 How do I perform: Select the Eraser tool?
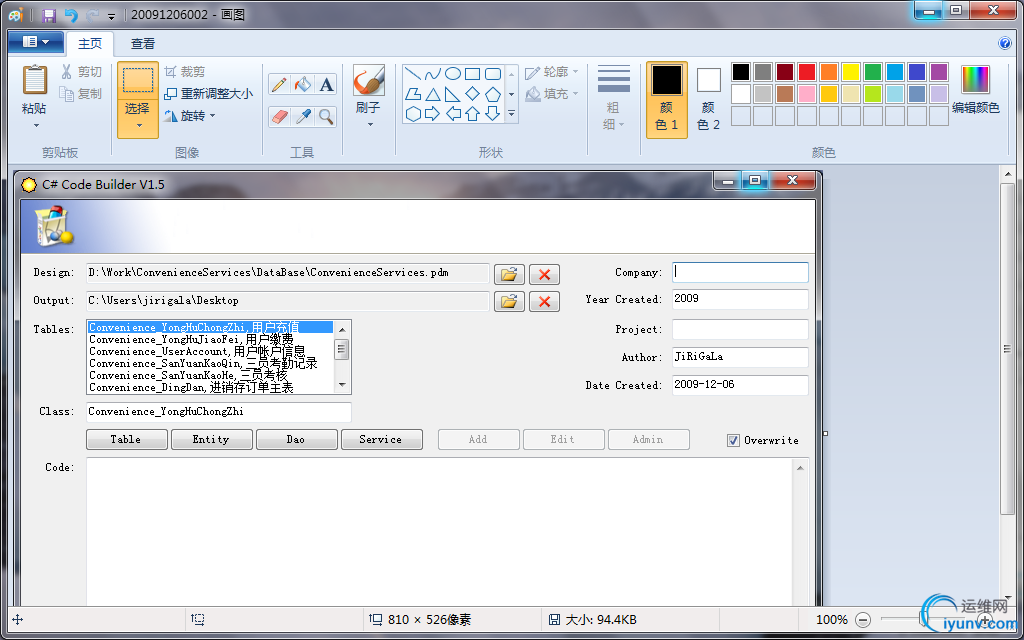tap(279, 117)
